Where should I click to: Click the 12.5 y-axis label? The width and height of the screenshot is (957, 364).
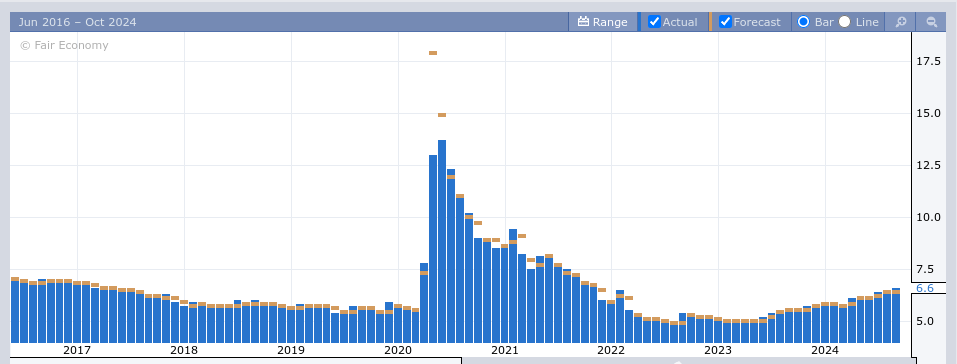tap(928, 166)
